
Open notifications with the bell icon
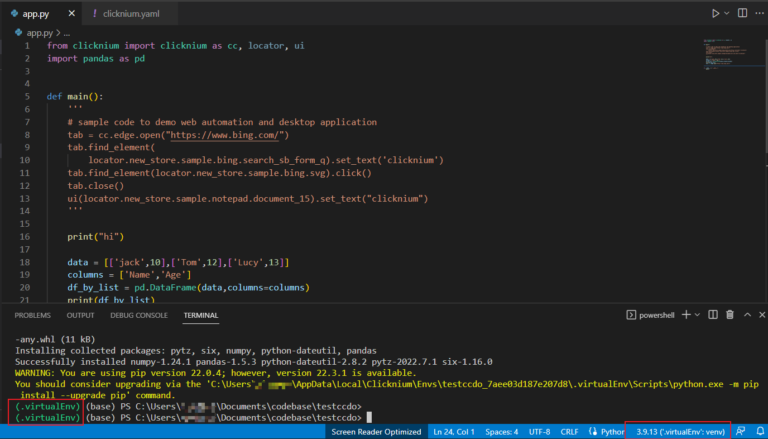pos(758,432)
